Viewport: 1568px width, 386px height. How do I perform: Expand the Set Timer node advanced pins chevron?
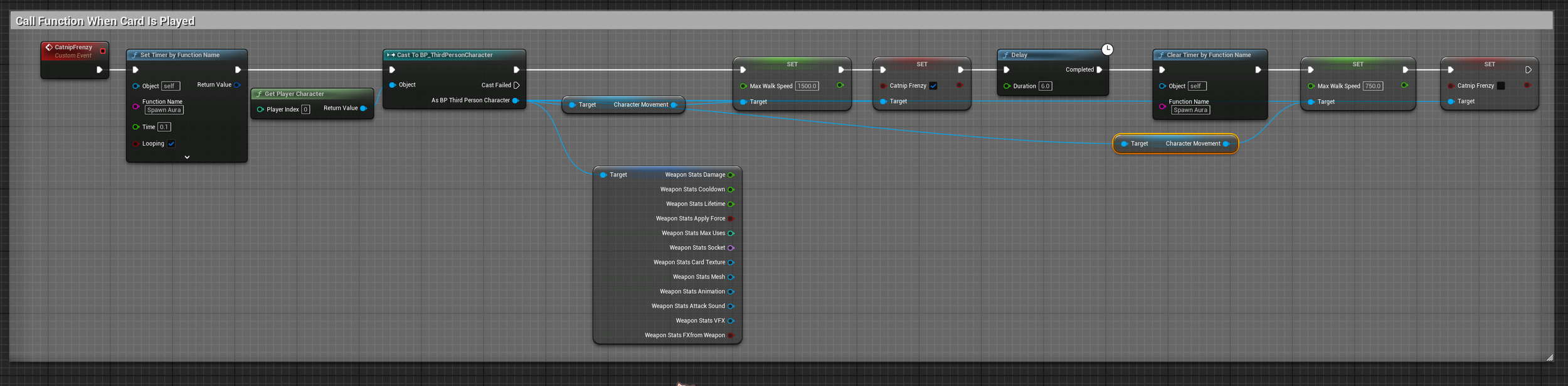coord(187,157)
